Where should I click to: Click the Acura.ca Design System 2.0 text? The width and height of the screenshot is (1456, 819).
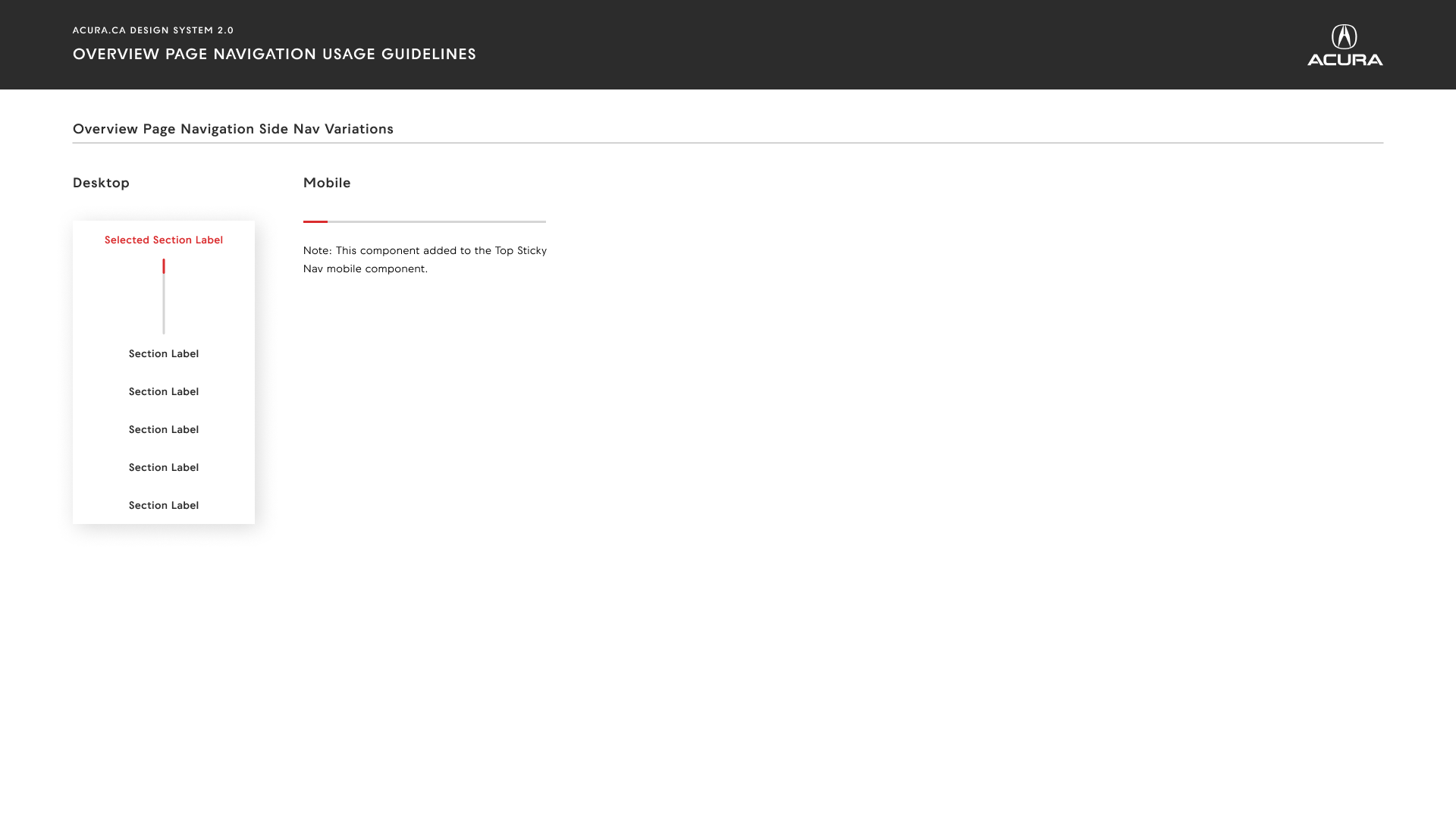[x=153, y=30]
